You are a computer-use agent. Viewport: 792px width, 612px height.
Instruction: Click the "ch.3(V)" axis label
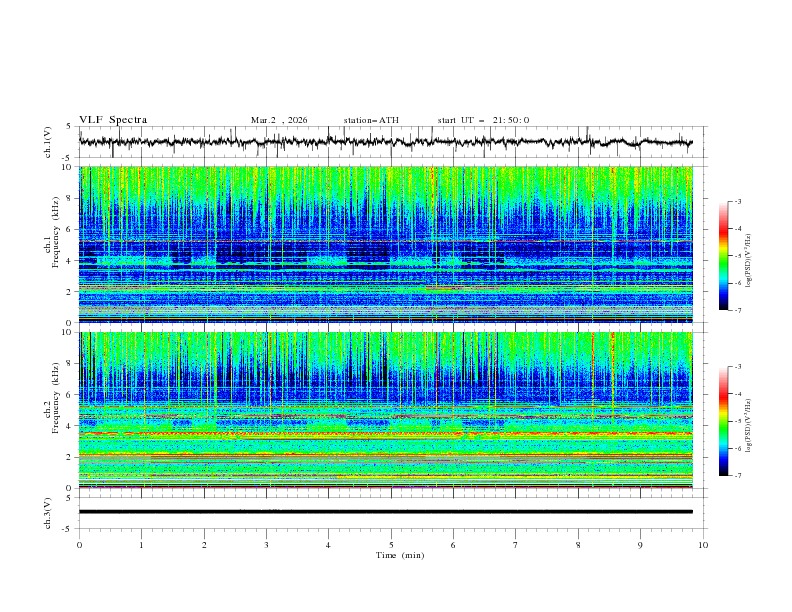click(x=48, y=513)
